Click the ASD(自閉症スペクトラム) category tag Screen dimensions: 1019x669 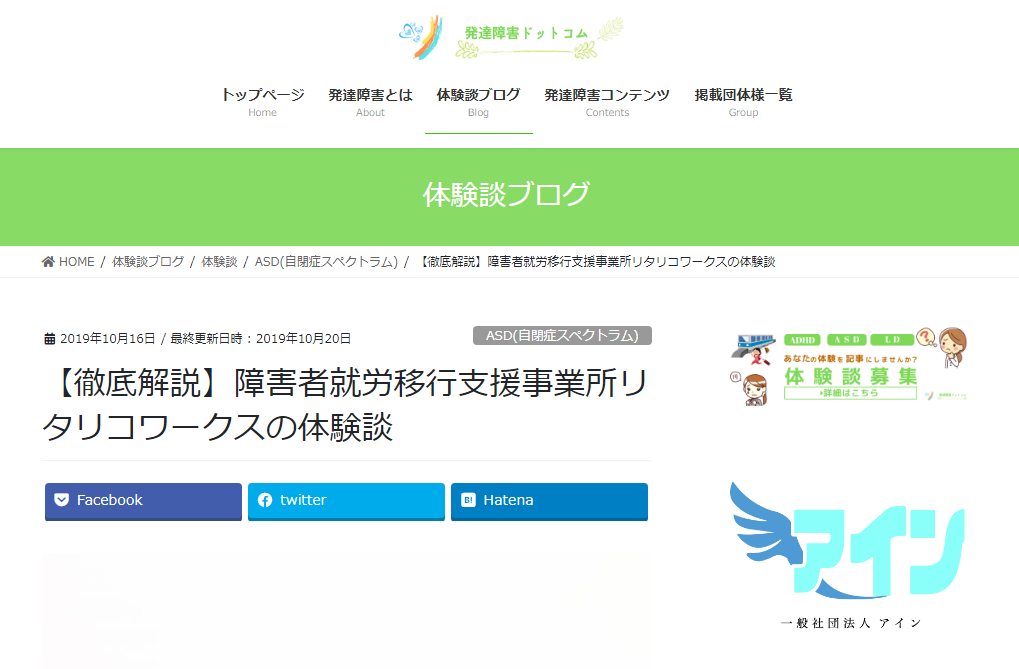coord(562,336)
